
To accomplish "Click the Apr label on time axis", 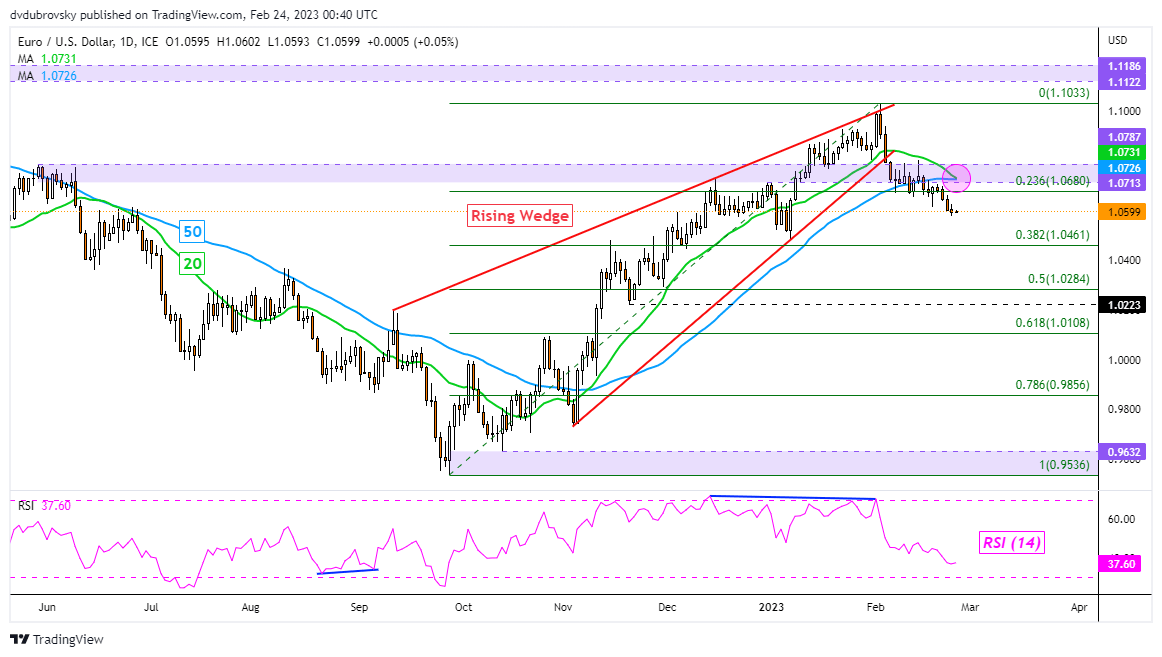I will coord(1079,607).
